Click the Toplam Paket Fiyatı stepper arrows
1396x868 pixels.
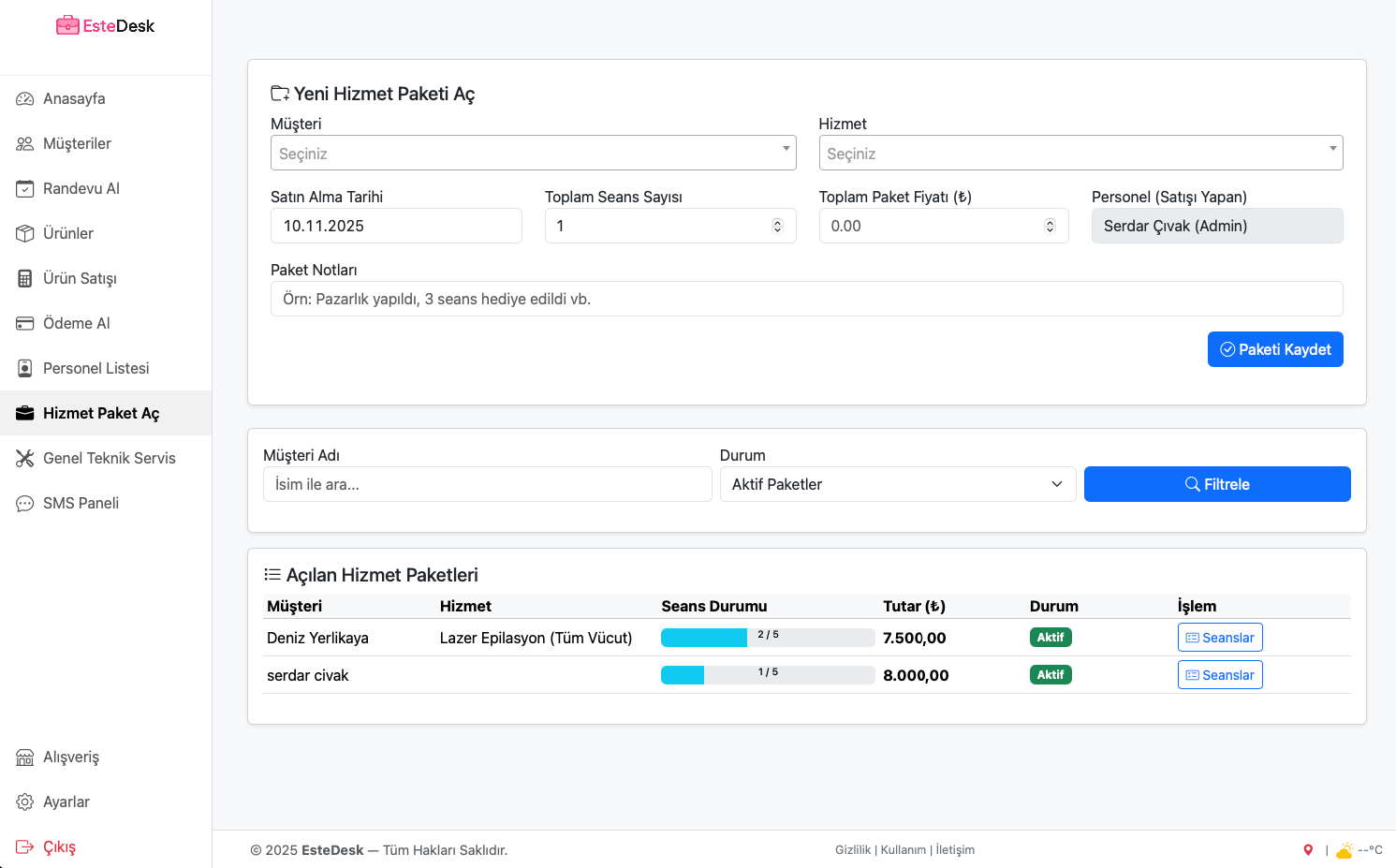(1050, 226)
